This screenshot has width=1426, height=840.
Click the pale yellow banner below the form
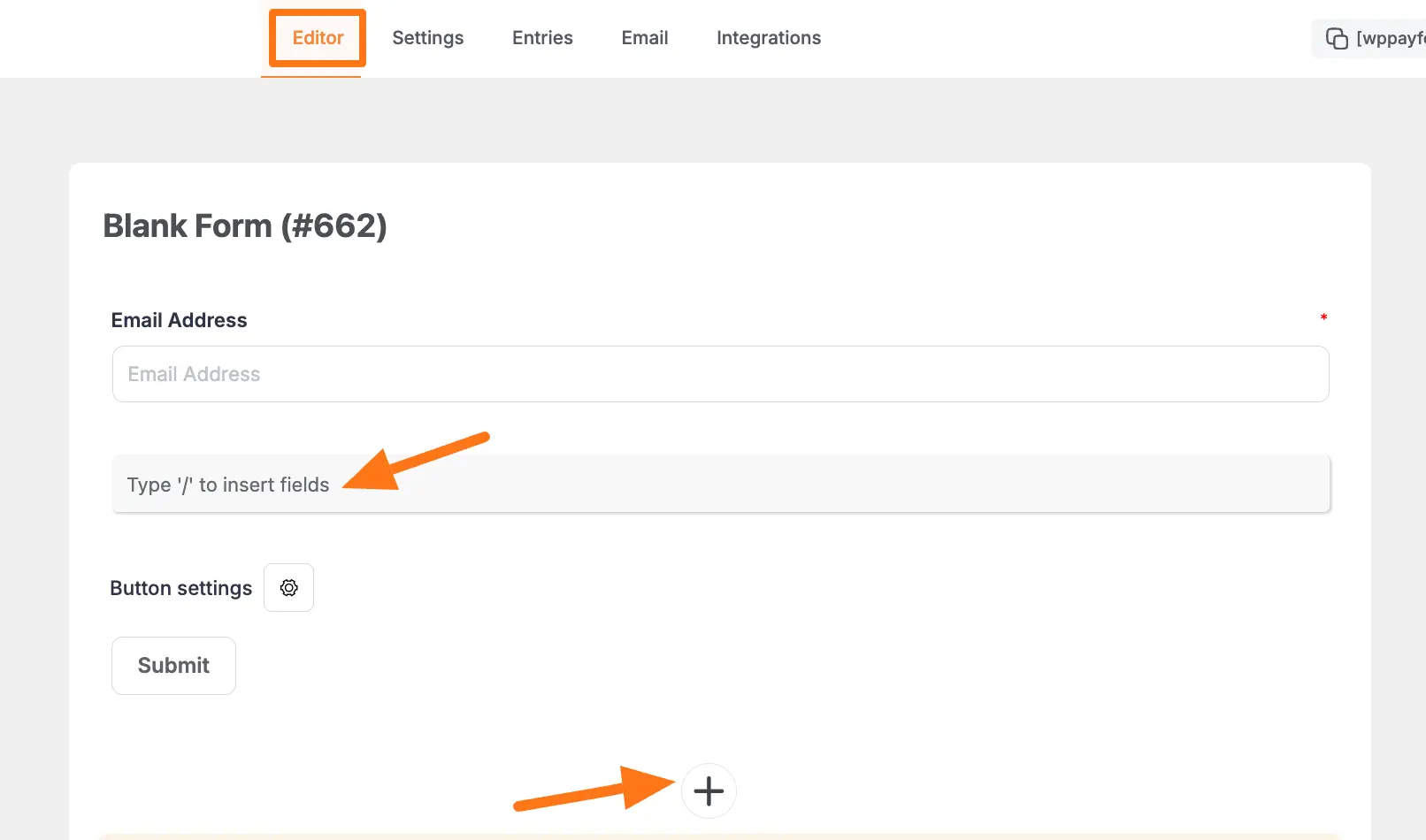[720, 836]
